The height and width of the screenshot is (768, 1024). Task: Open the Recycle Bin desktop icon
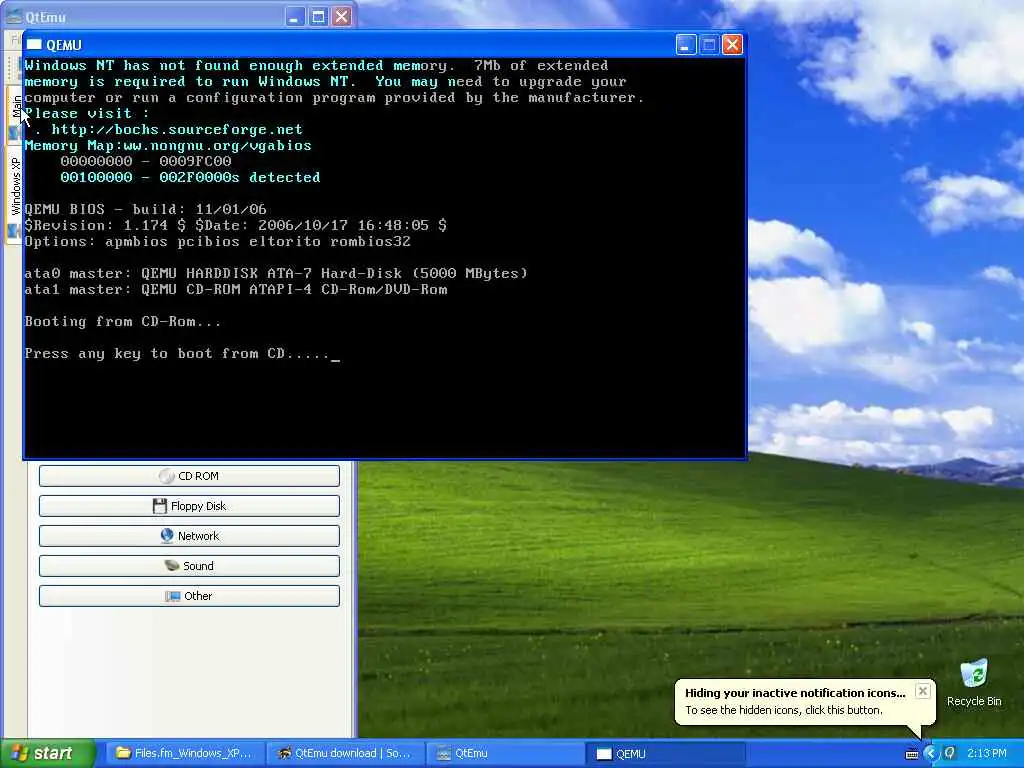[974, 683]
